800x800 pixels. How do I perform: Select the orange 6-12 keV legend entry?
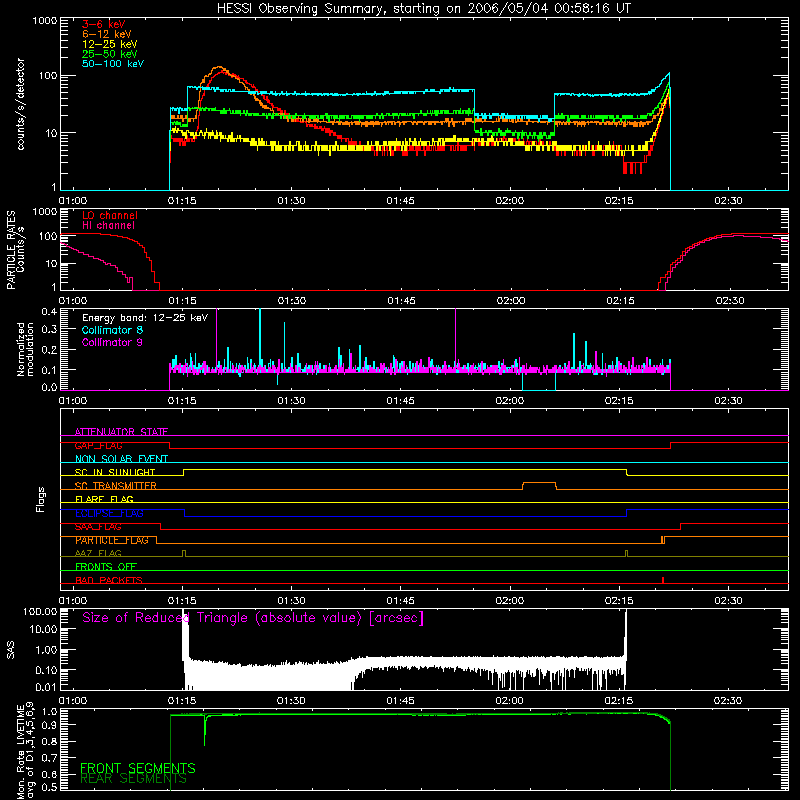pyautogui.click(x=107, y=34)
